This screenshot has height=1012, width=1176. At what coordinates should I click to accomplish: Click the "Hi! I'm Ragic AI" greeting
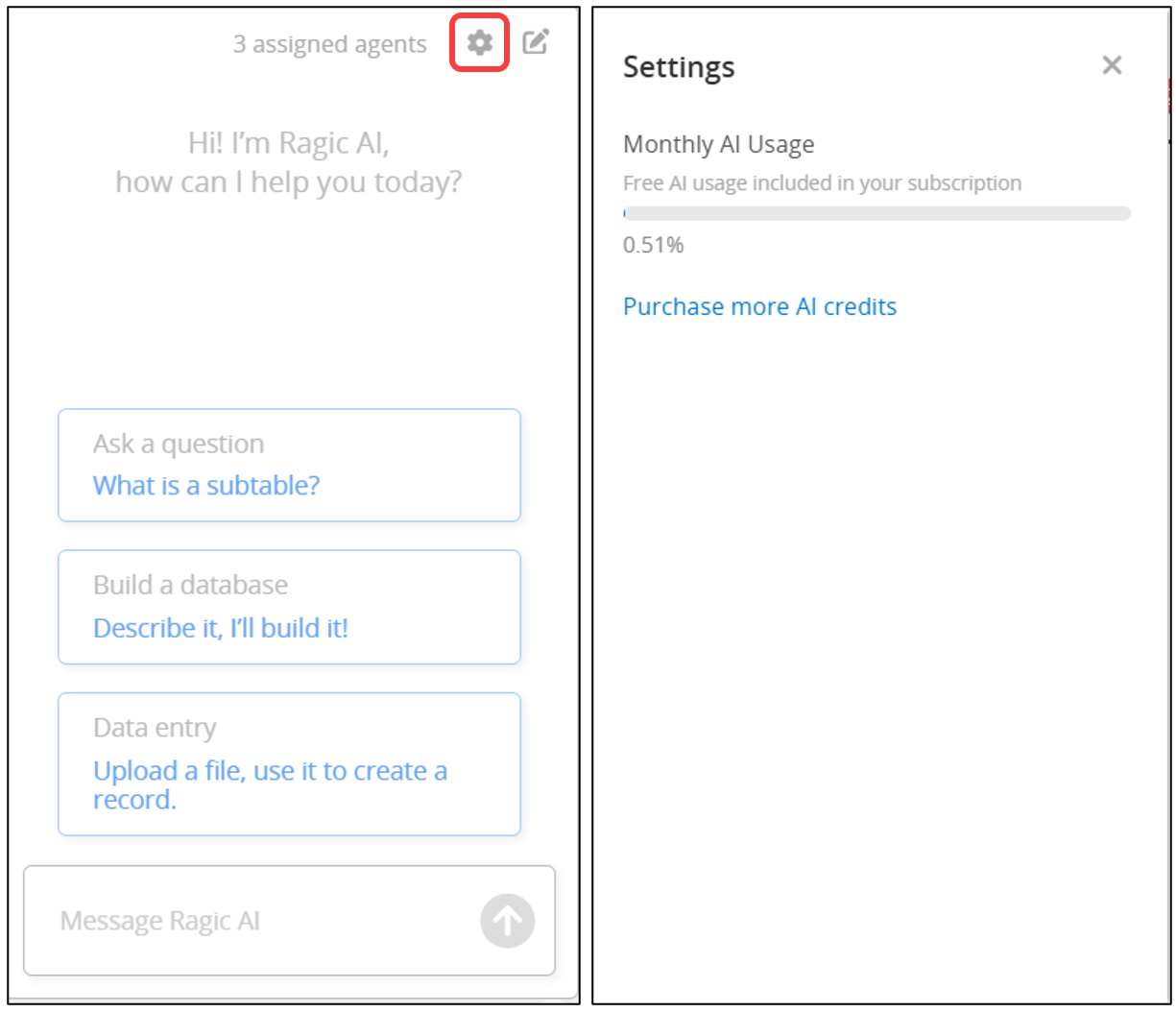[289, 143]
